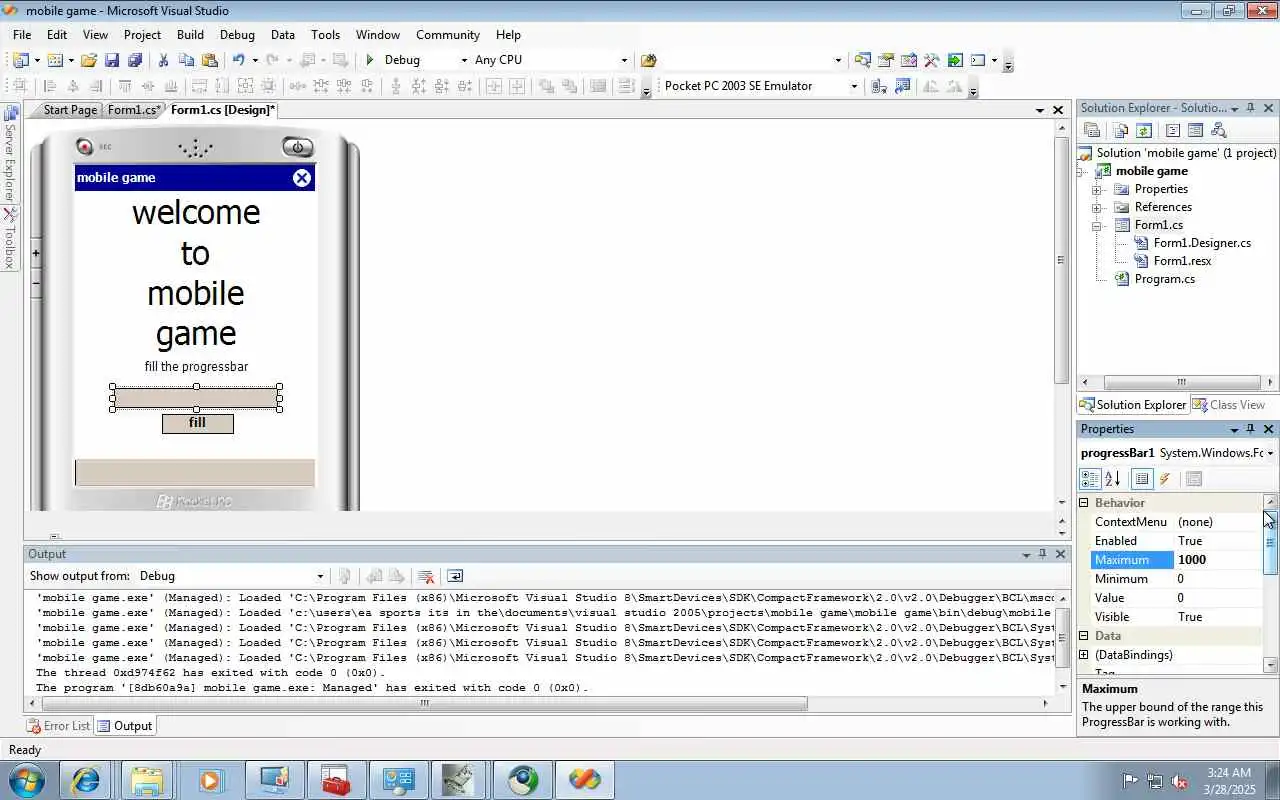This screenshot has width=1280, height=800.
Task: Click the Output horizontal scrollbar thumb
Action: pos(425,703)
